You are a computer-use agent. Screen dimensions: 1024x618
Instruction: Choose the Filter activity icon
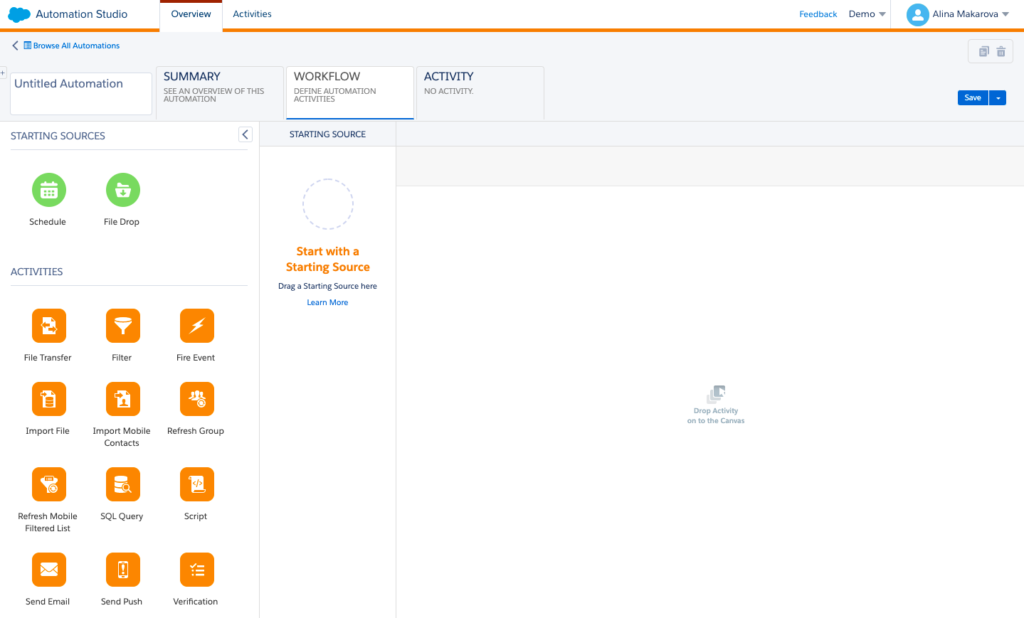point(122,325)
